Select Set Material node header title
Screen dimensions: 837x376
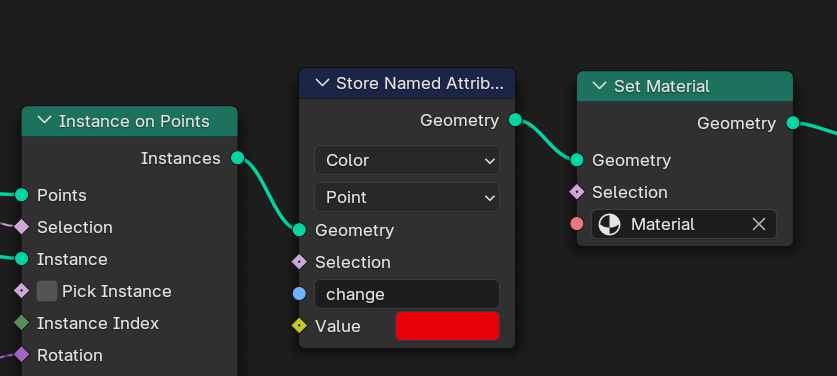click(662, 86)
